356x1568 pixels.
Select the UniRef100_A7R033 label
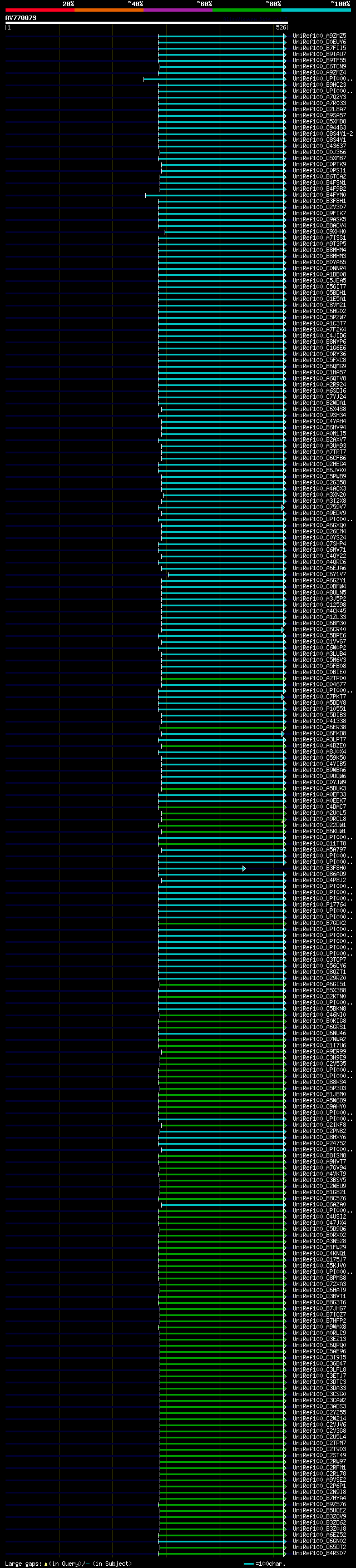tap(319, 103)
